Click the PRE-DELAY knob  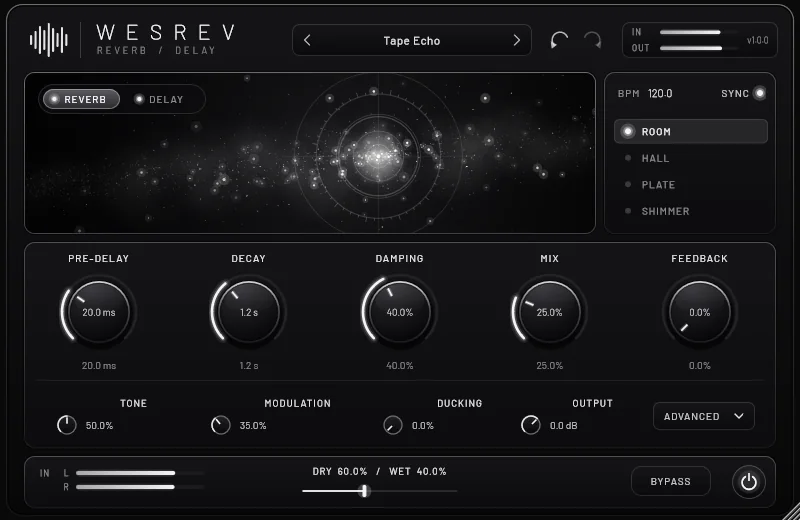[98, 312]
